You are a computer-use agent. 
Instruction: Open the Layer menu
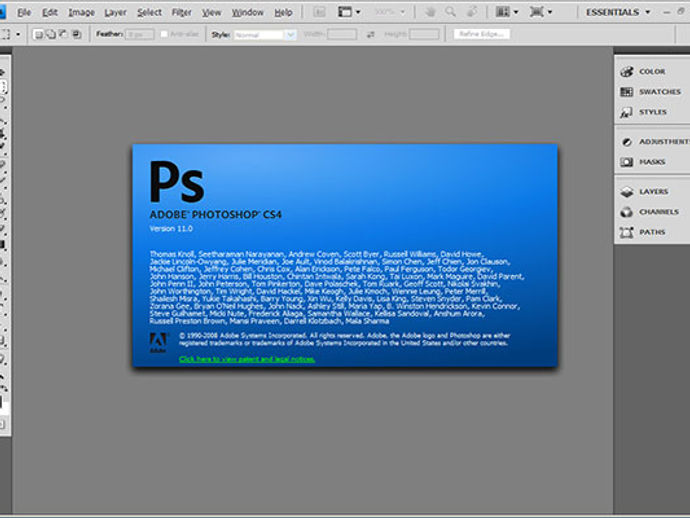[x=115, y=12]
